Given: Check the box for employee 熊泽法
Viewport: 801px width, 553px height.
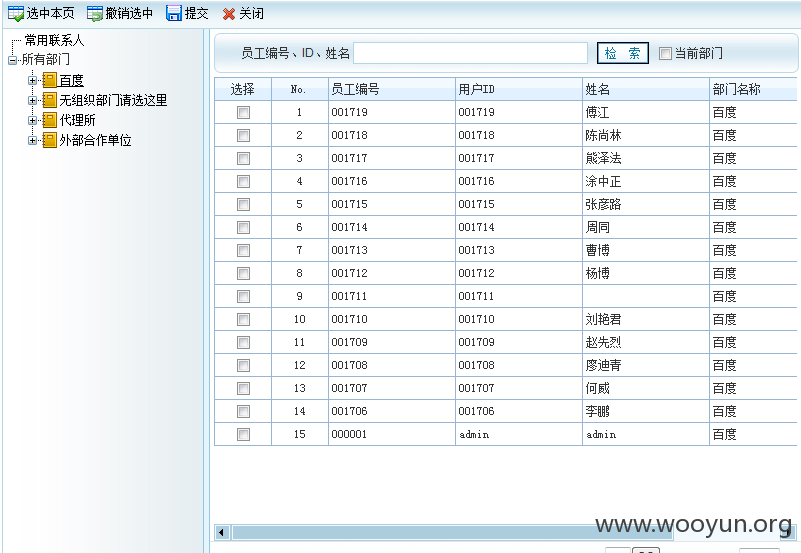Looking at the screenshot, I should [243, 158].
